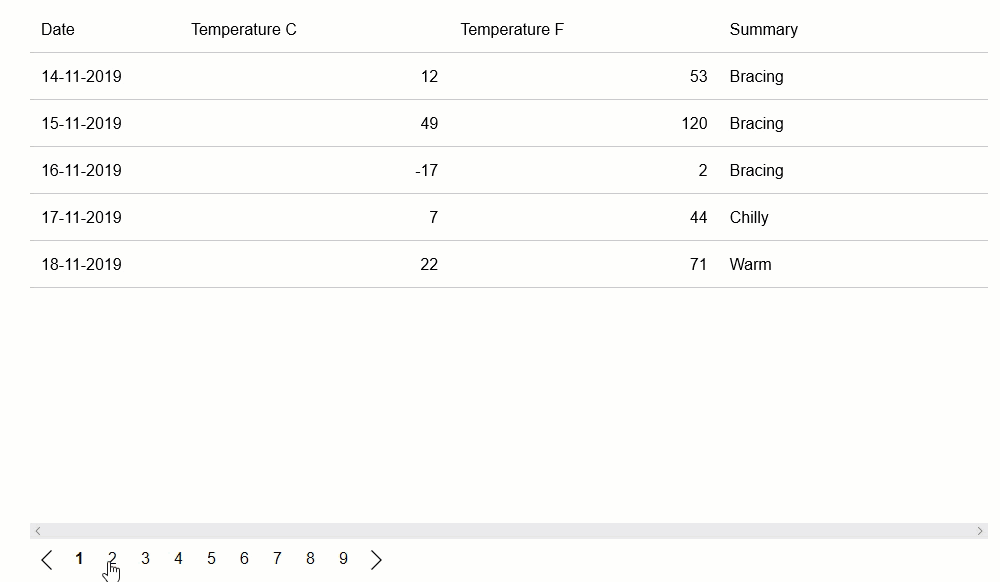Go to page 8

point(310,559)
